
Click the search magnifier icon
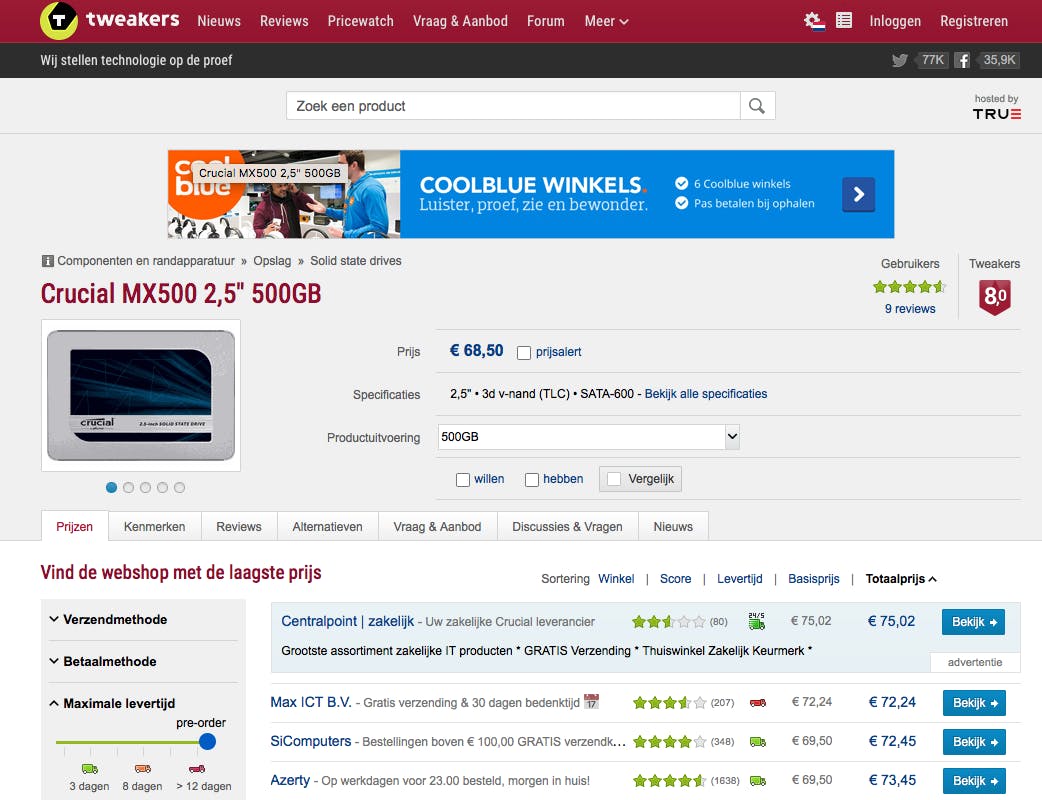pyautogui.click(x=757, y=106)
